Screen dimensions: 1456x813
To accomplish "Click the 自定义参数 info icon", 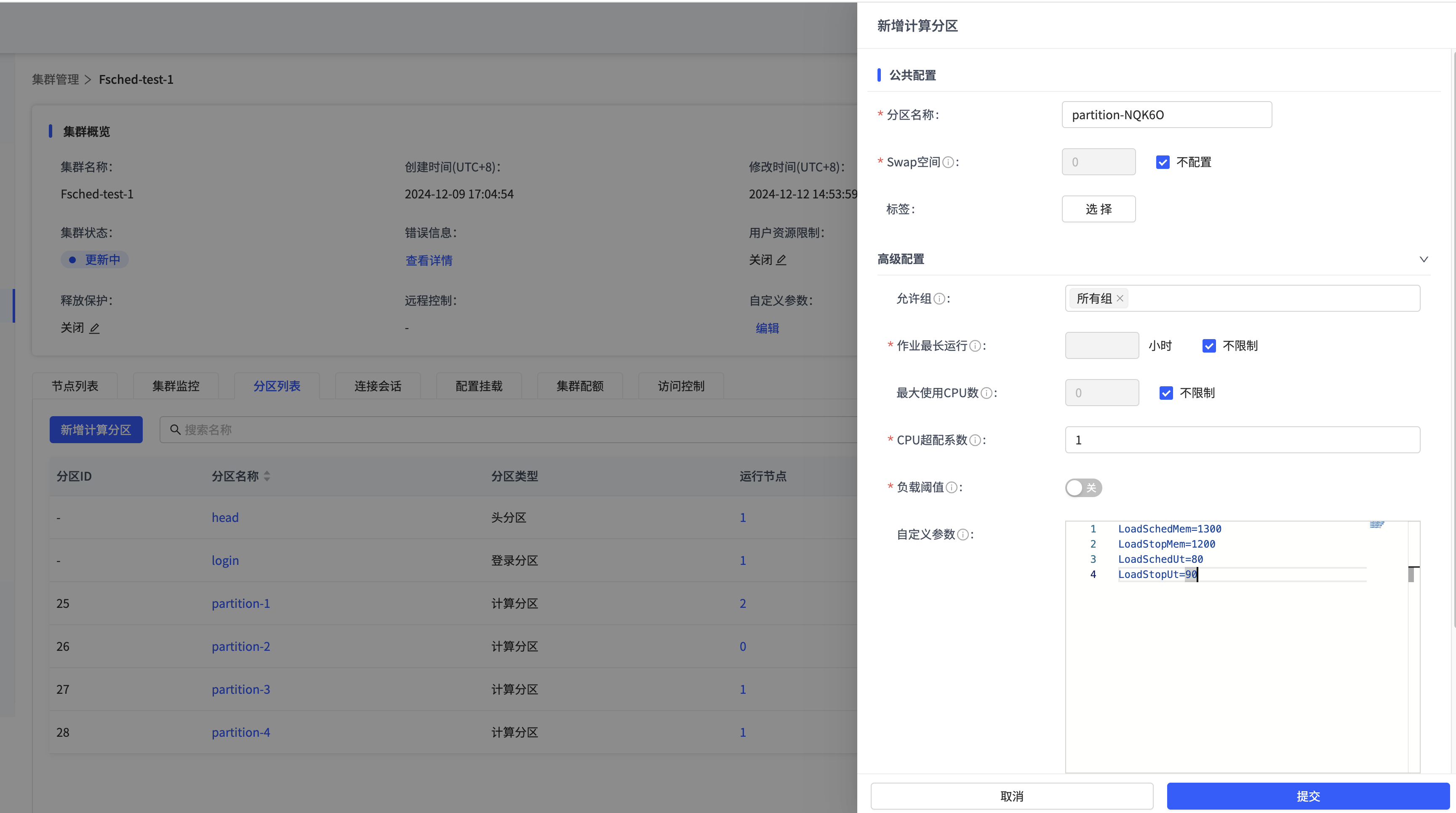I will click(963, 534).
